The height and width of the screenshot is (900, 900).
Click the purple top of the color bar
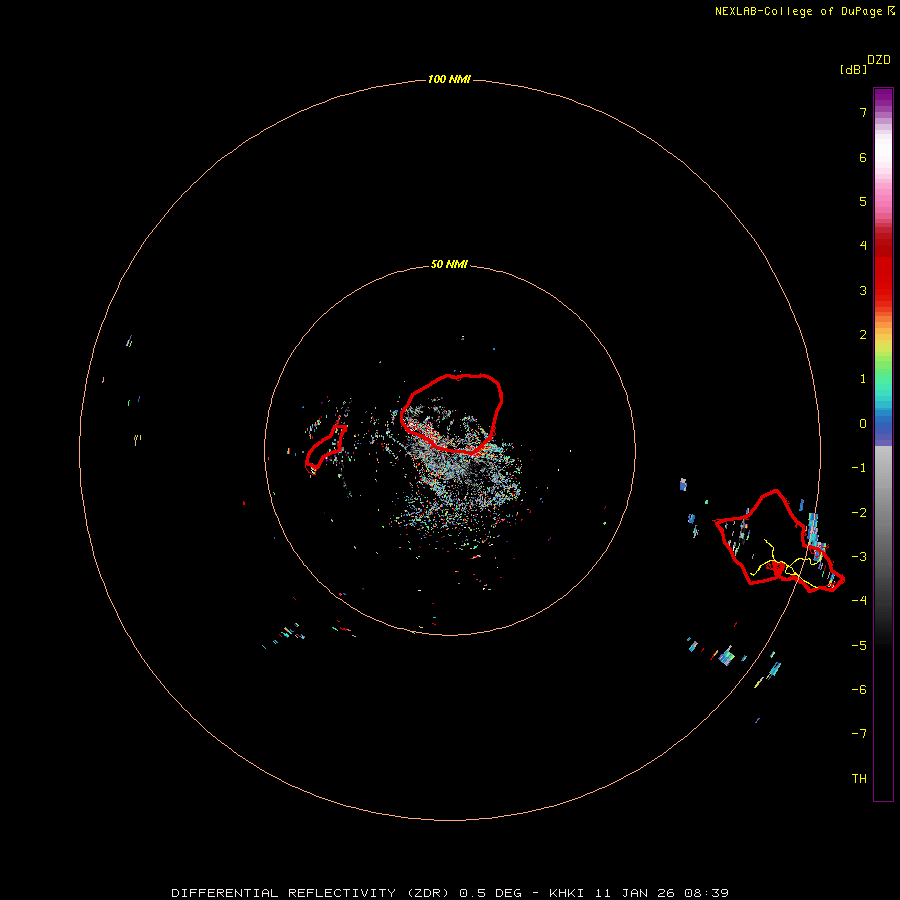click(x=883, y=96)
